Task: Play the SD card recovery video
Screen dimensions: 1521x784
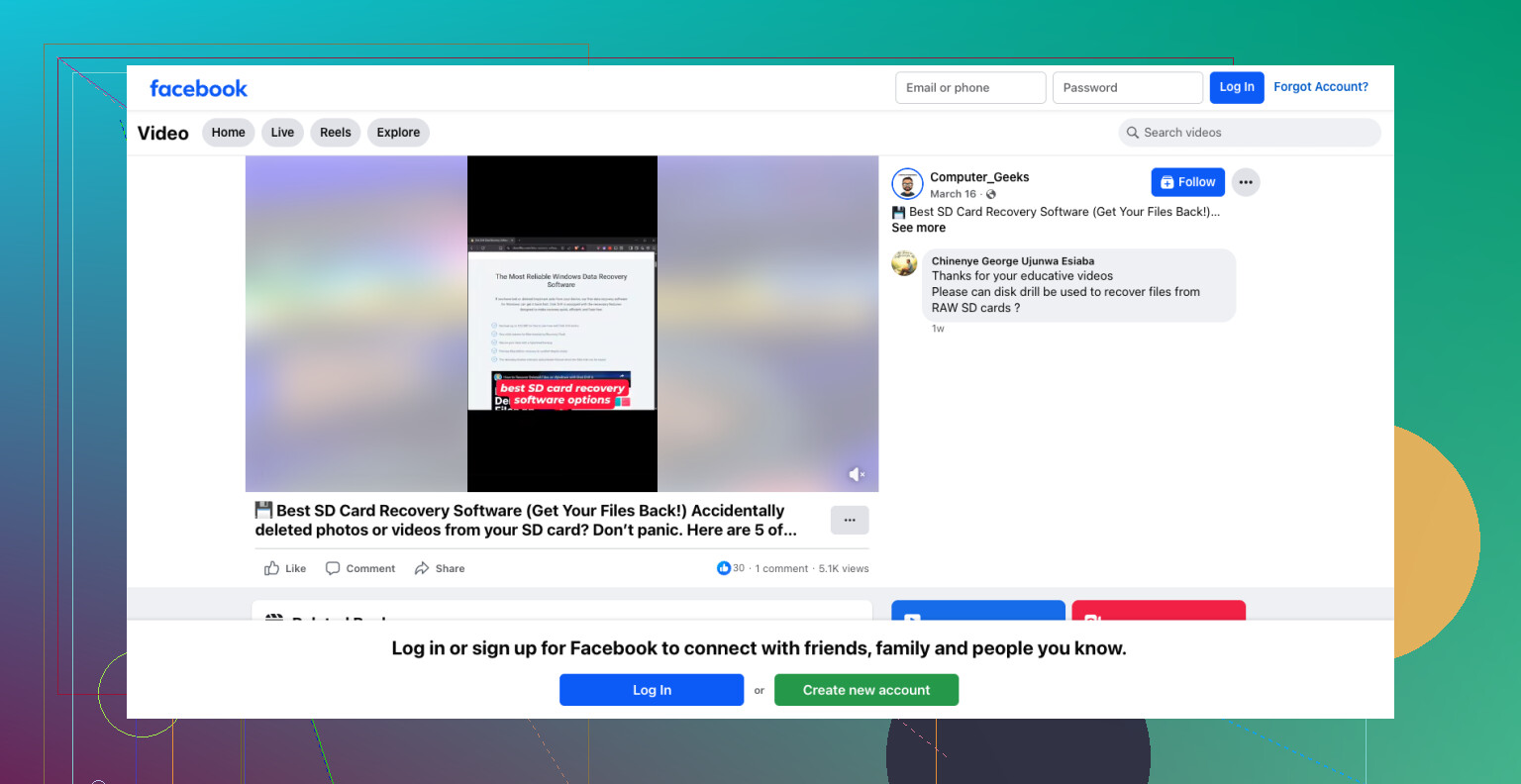Action: pyautogui.click(x=561, y=324)
